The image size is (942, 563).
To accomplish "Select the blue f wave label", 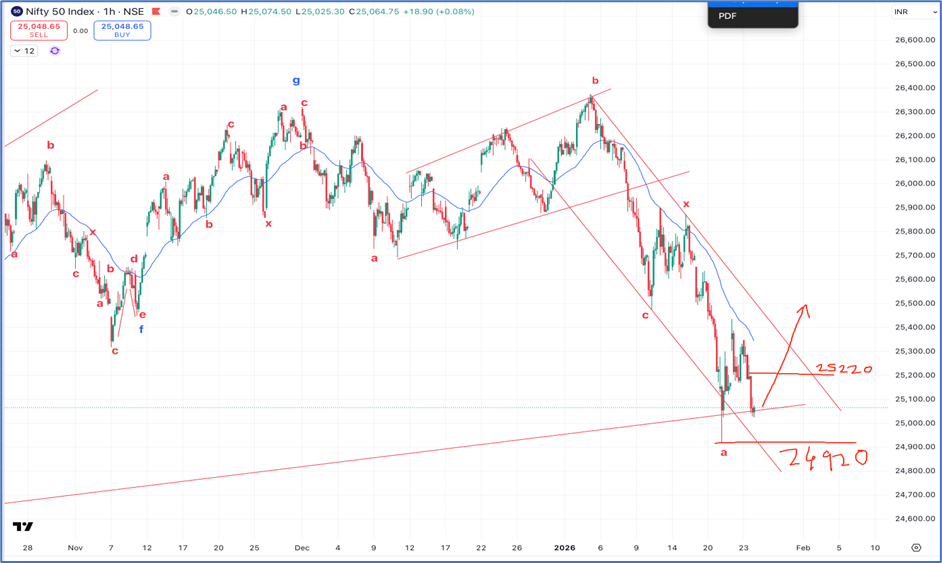I will (141, 329).
